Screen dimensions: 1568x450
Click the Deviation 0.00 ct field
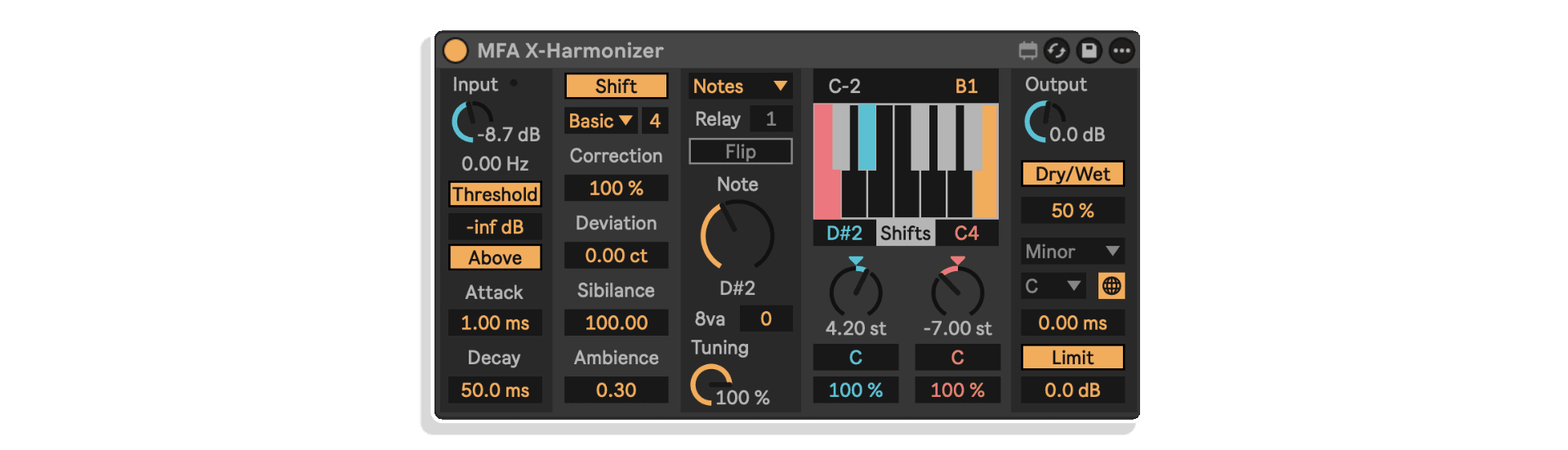pos(617,256)
